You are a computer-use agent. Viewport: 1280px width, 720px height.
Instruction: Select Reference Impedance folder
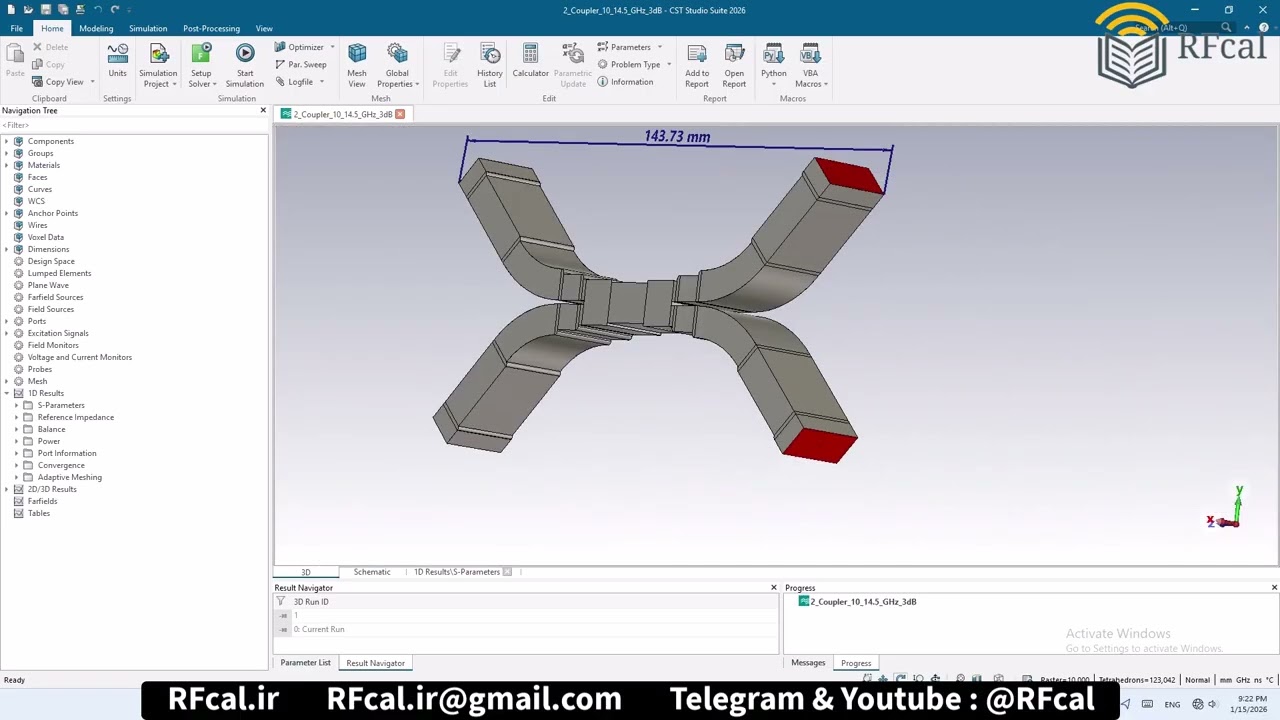click(76, 417)
